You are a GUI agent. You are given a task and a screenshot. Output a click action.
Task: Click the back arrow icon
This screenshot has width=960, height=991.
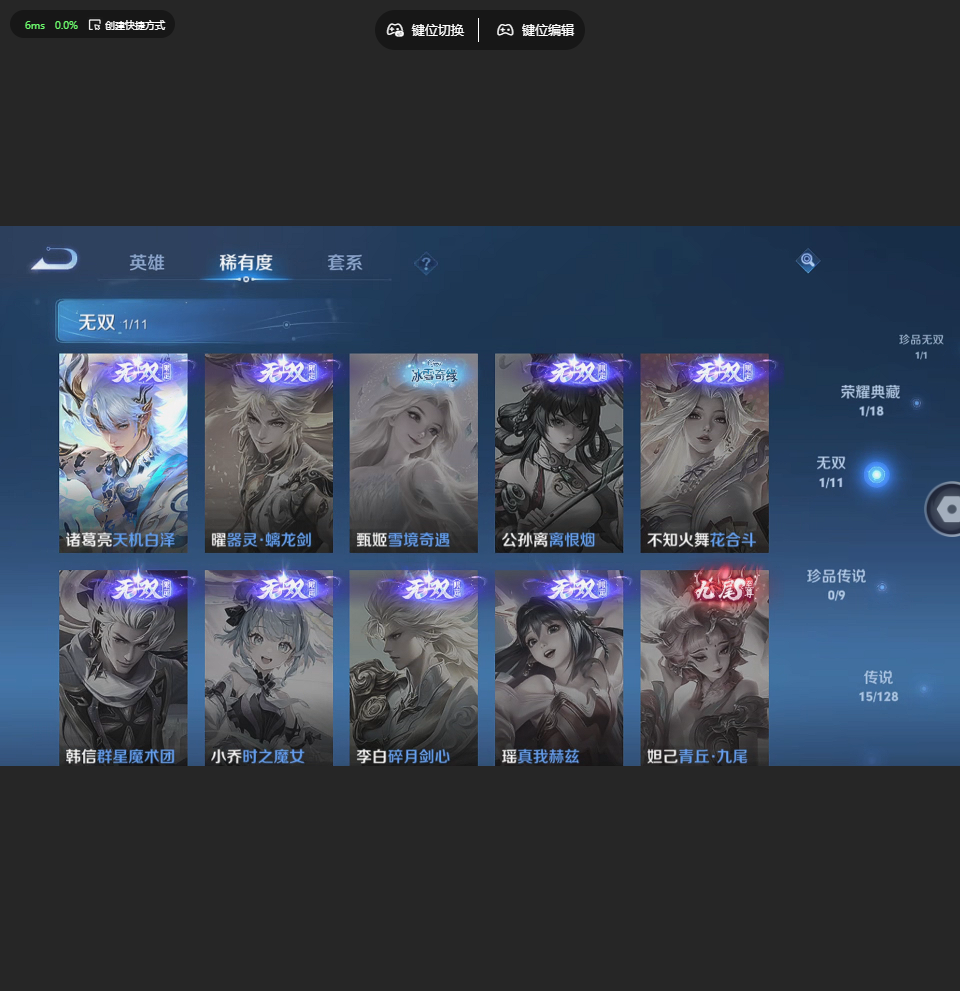click(x=54, y=259)
